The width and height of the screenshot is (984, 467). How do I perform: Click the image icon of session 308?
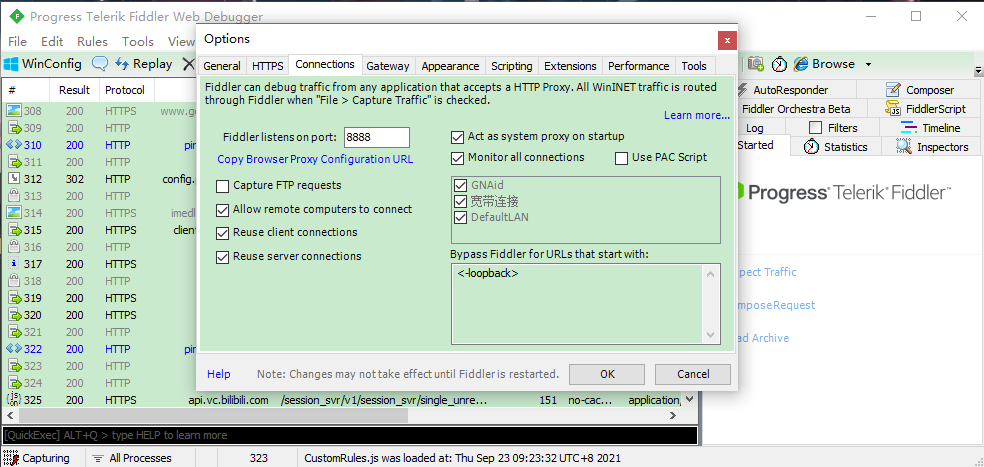tap(14, 111)
